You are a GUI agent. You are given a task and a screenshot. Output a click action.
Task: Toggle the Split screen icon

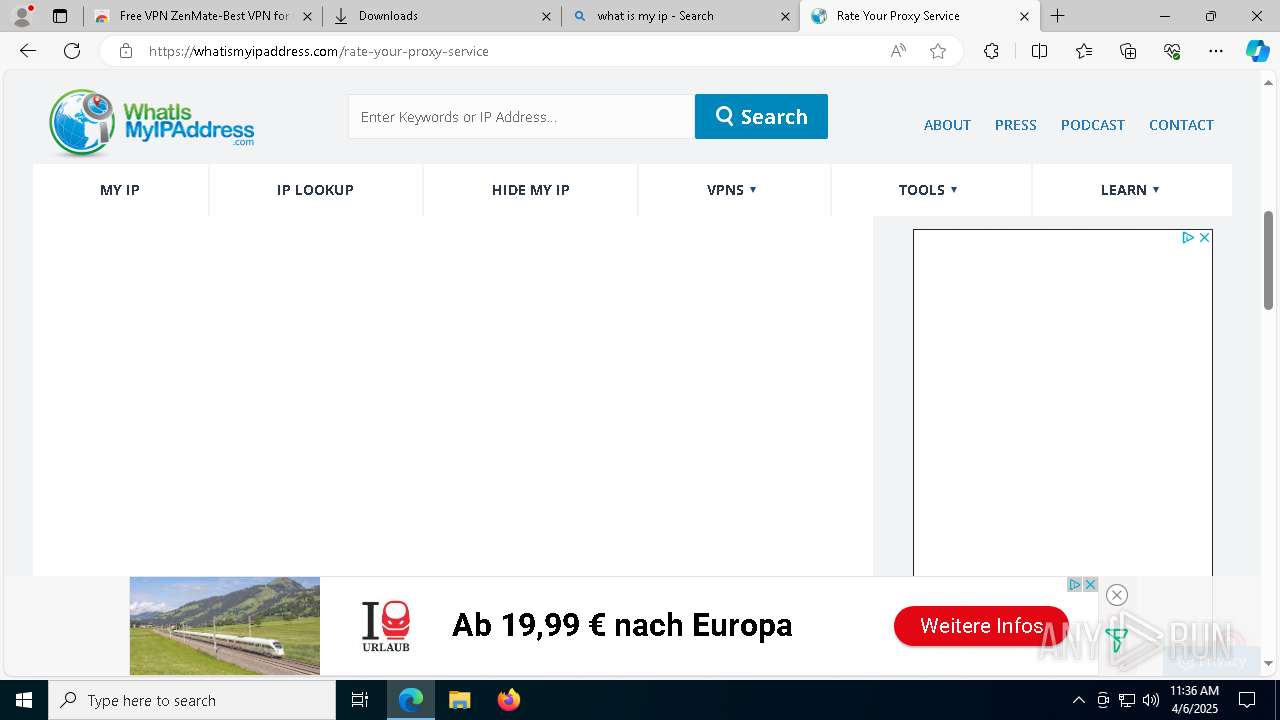tap(1039, 51)
